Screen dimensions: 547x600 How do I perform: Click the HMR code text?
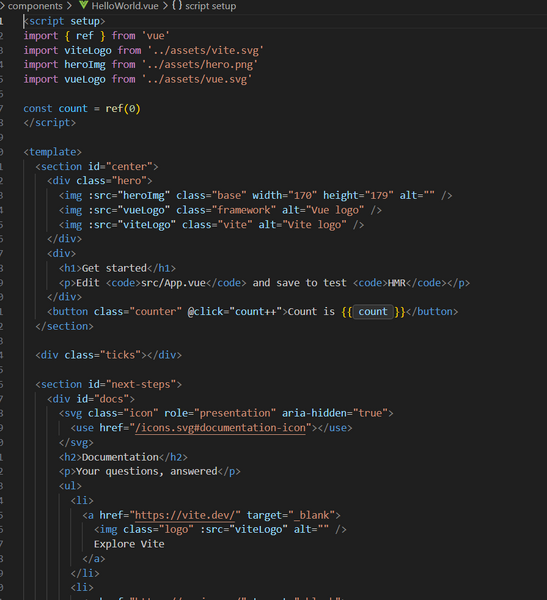pyautogui.click(x=397, y=282)
